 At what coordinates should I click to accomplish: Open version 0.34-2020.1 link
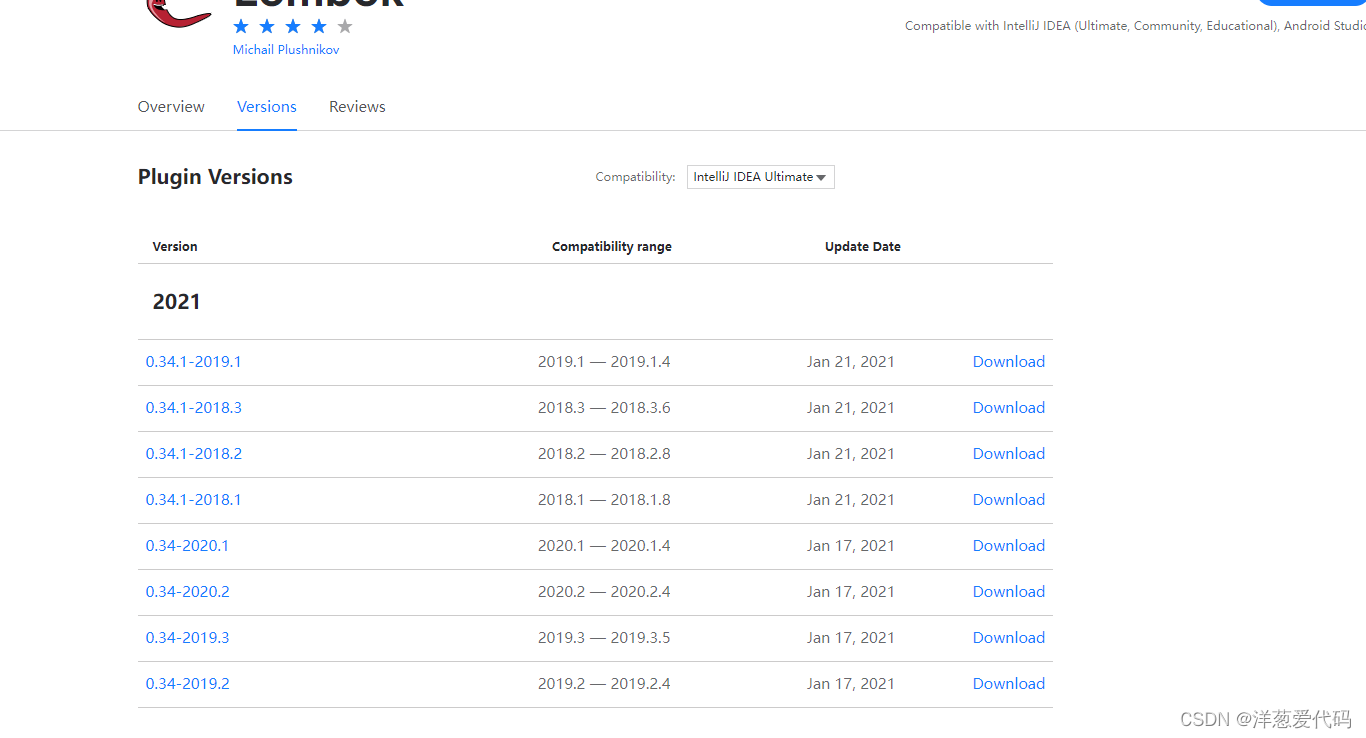tap(188, 546)
